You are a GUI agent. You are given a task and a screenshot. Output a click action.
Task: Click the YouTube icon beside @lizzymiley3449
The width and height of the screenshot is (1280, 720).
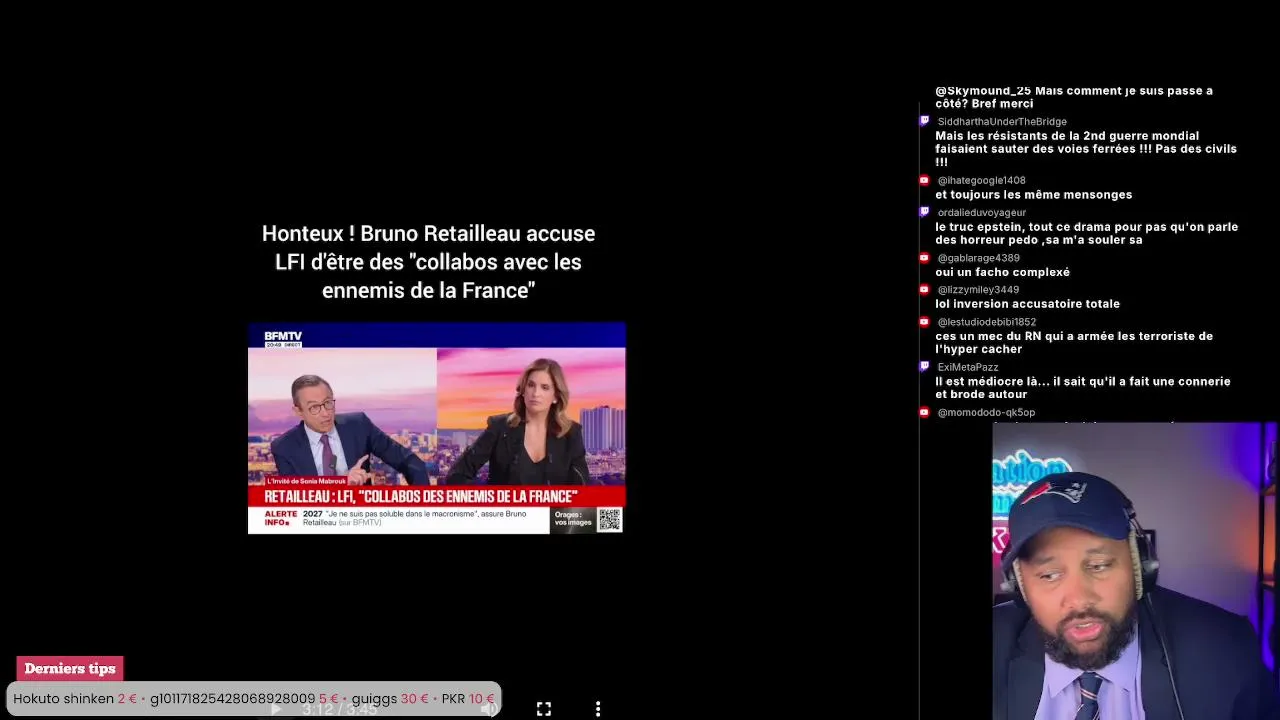pos(924,290)
